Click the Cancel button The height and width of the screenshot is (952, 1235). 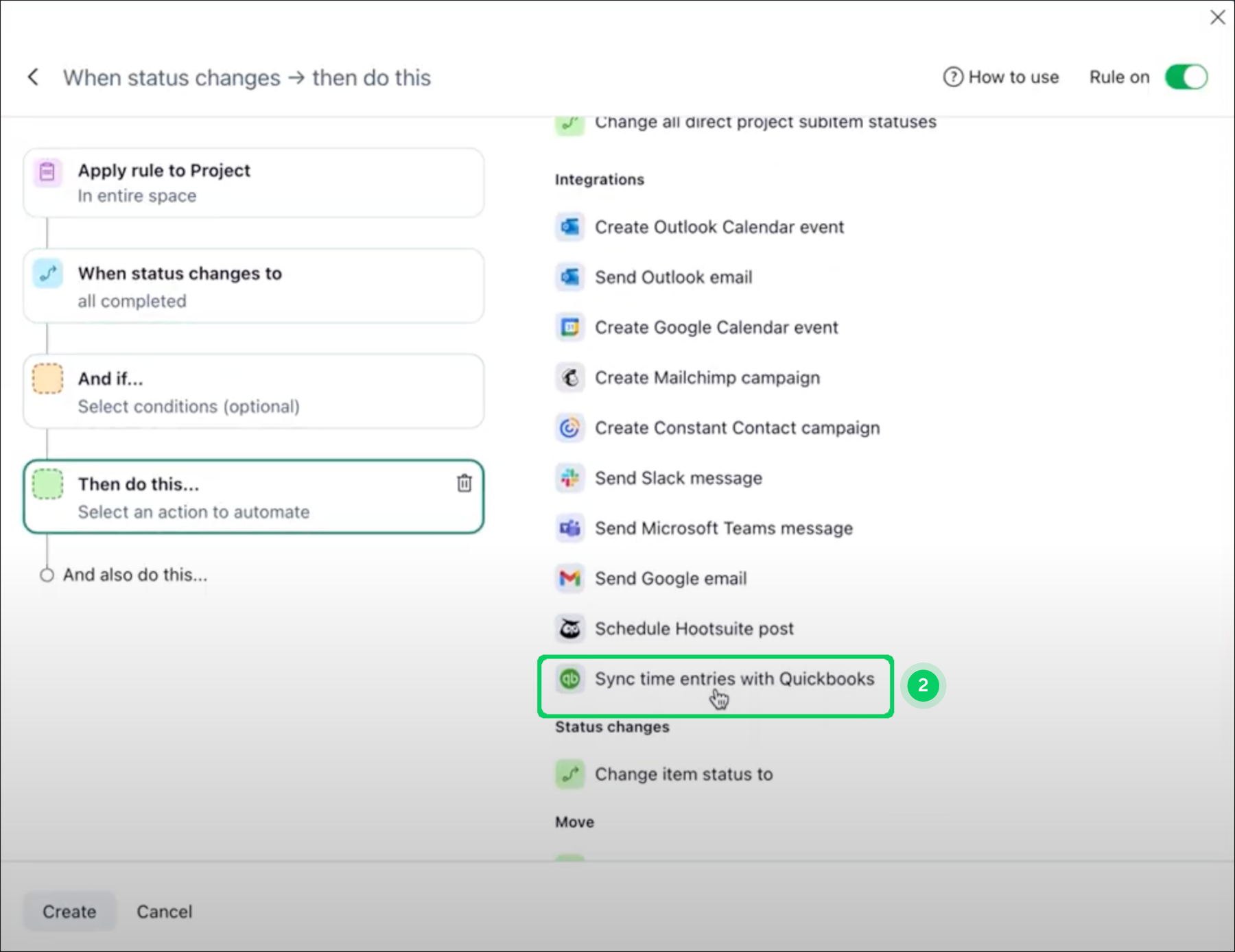[x=164, y=912]
